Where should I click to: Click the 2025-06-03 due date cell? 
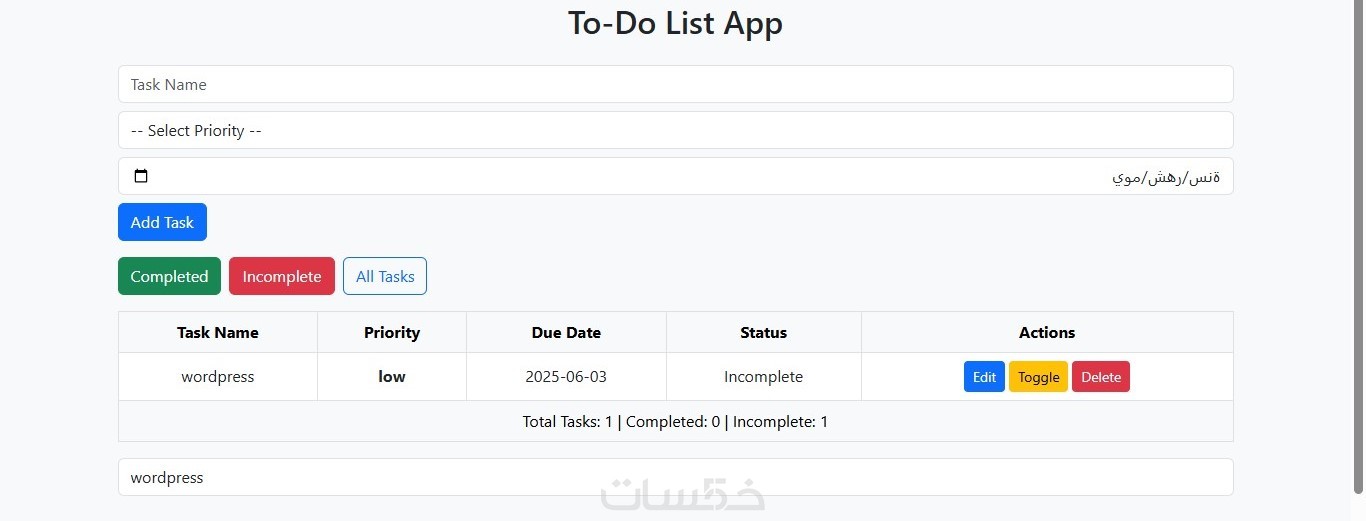click(566, 377)
